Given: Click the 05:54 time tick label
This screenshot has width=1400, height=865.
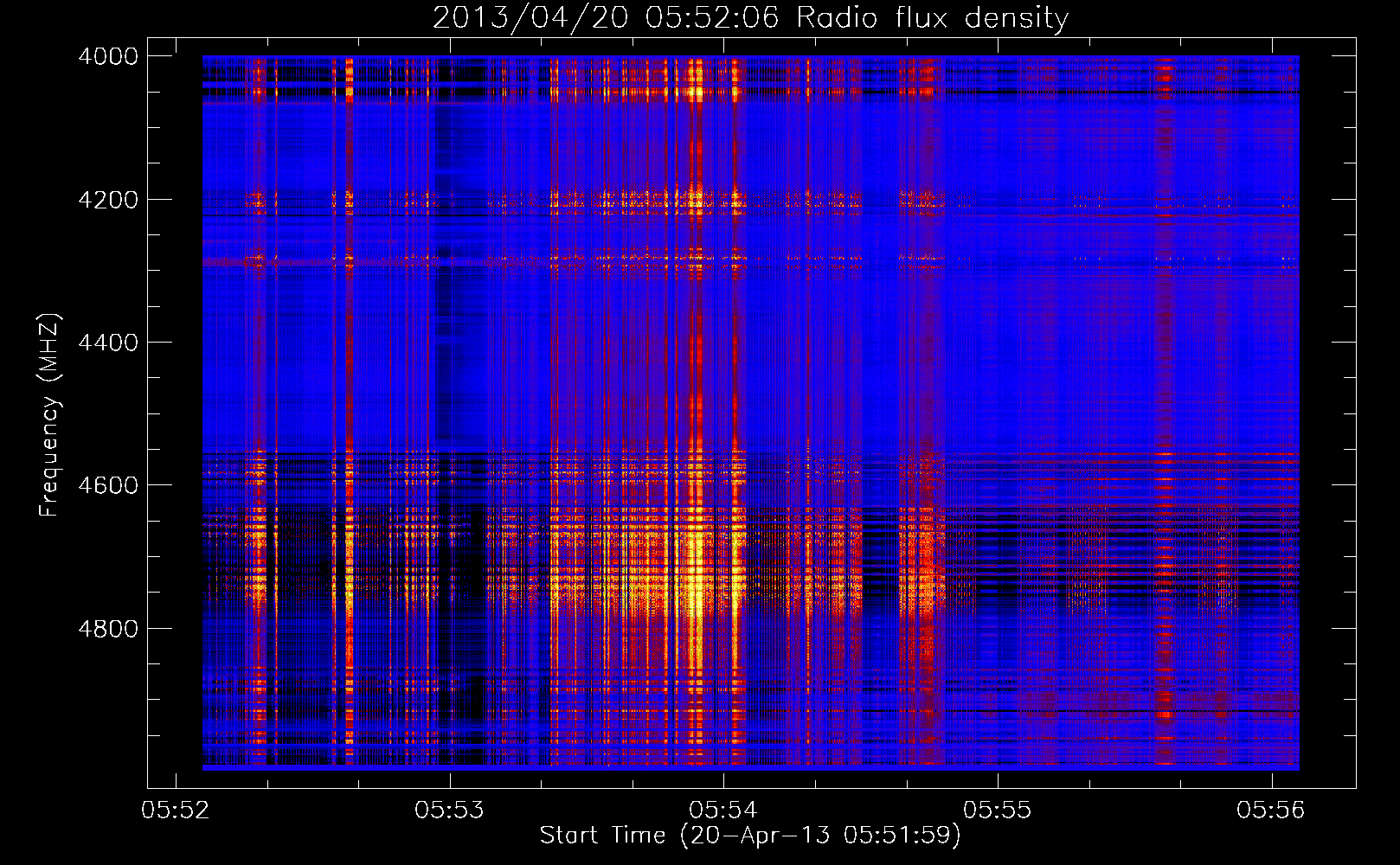Looking at the screenshot, I should point(723,811).
